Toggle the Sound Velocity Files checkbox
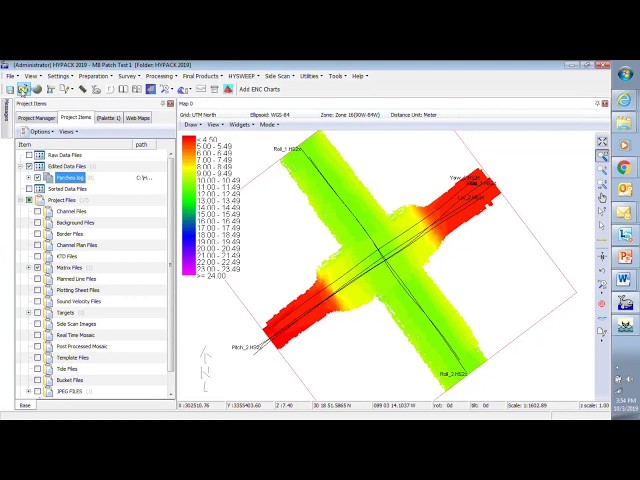This screenshot has height=480, width=640. tap(38, 301)
